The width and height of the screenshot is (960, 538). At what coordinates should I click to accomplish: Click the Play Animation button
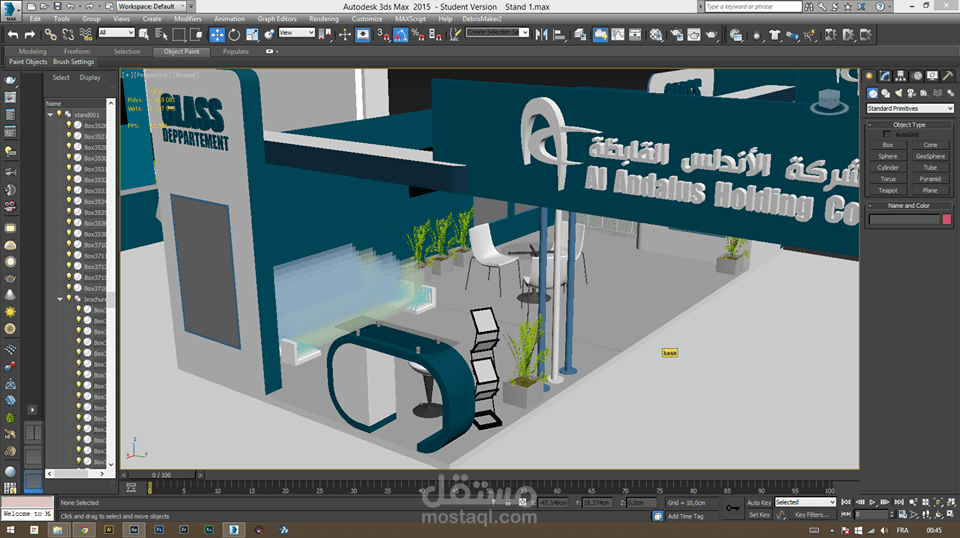(x=872, y=502)
